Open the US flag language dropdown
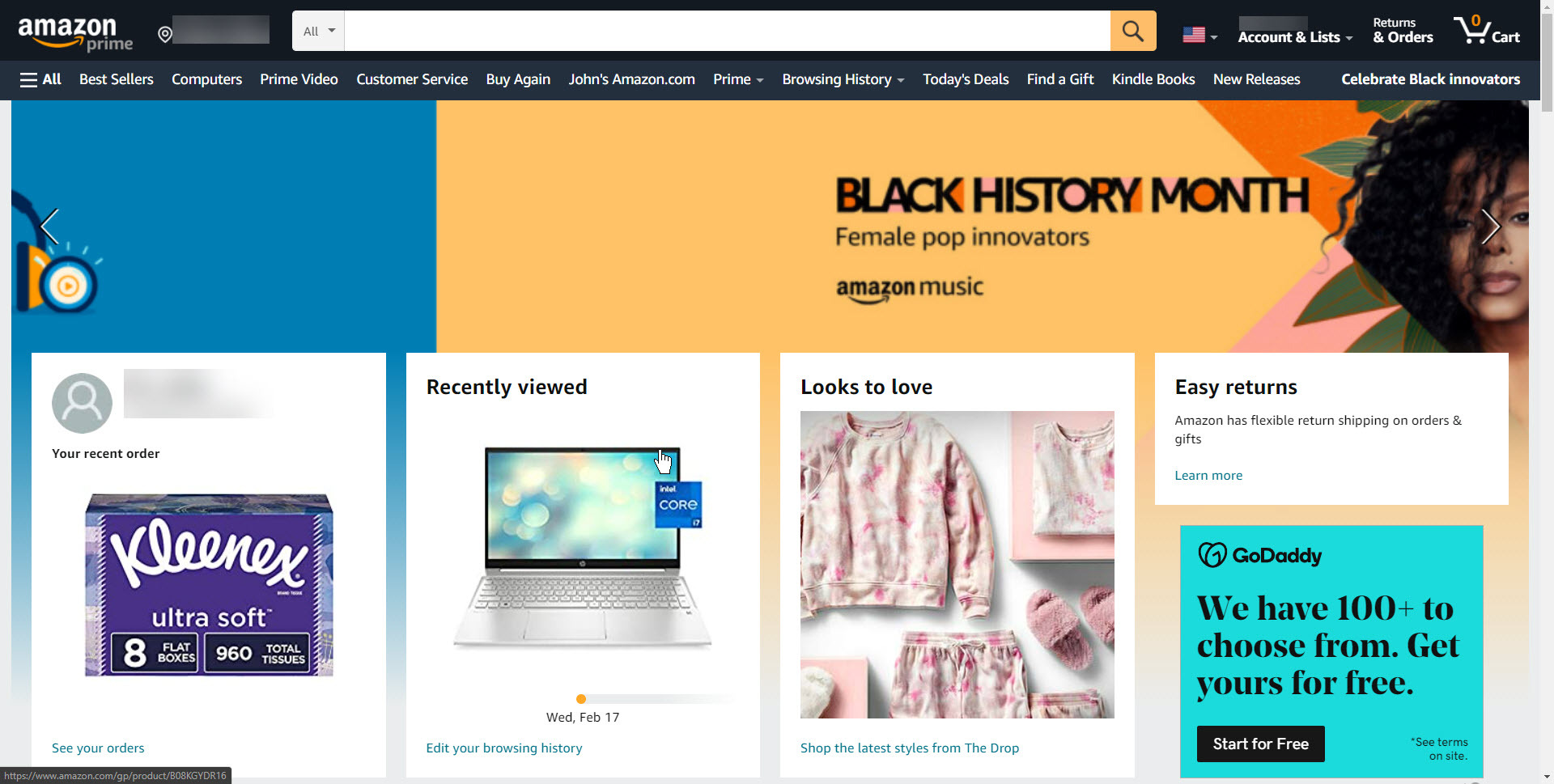Screen dimensions: 1554x784 pos(1199,35)
